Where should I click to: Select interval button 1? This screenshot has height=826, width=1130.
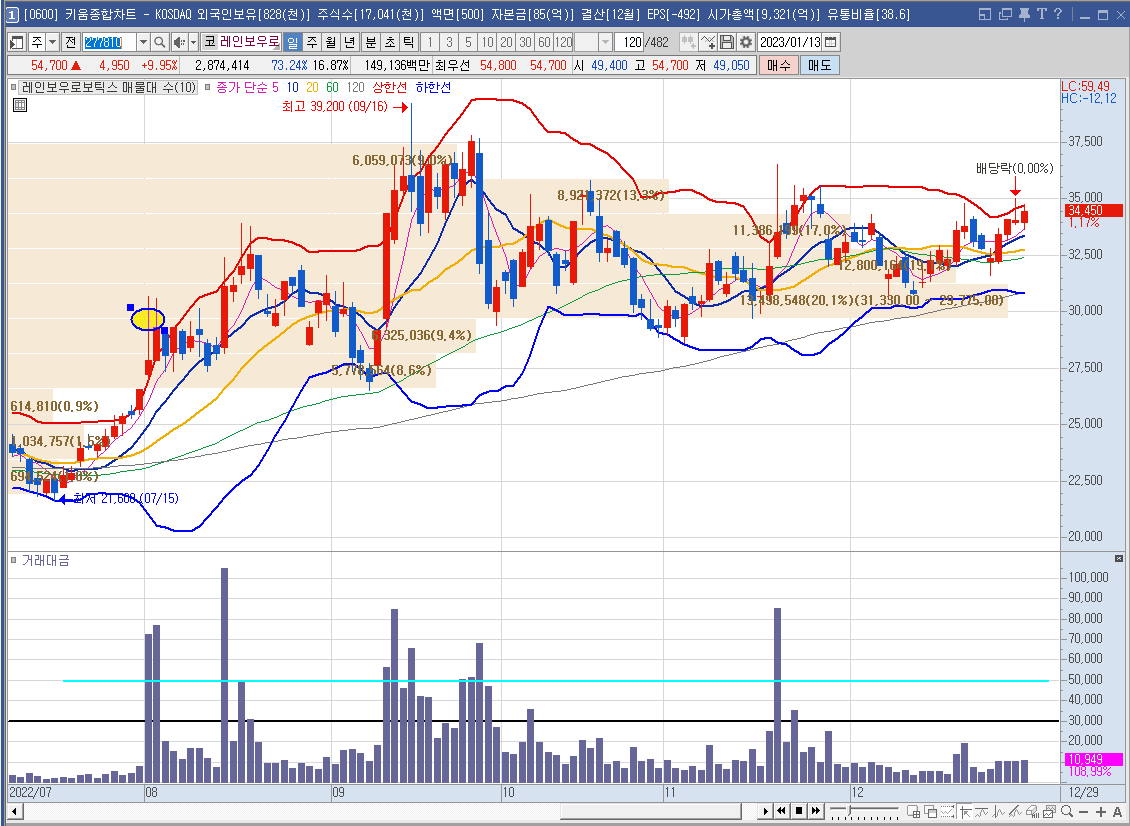[x=430, y=43]
